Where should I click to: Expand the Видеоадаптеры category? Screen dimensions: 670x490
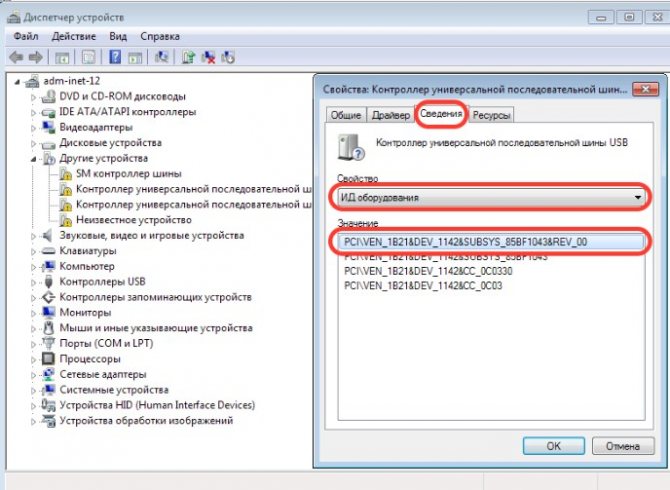(33, 128)
